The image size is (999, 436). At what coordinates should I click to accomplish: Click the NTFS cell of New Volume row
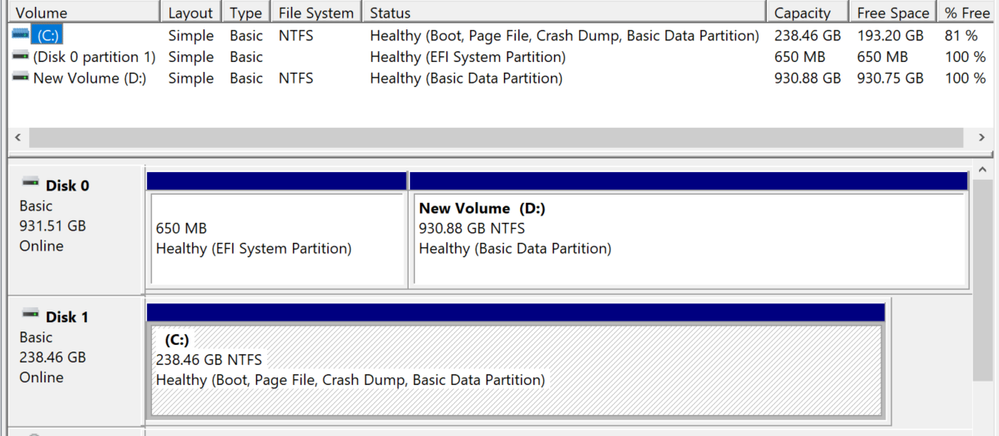point(296,78)
